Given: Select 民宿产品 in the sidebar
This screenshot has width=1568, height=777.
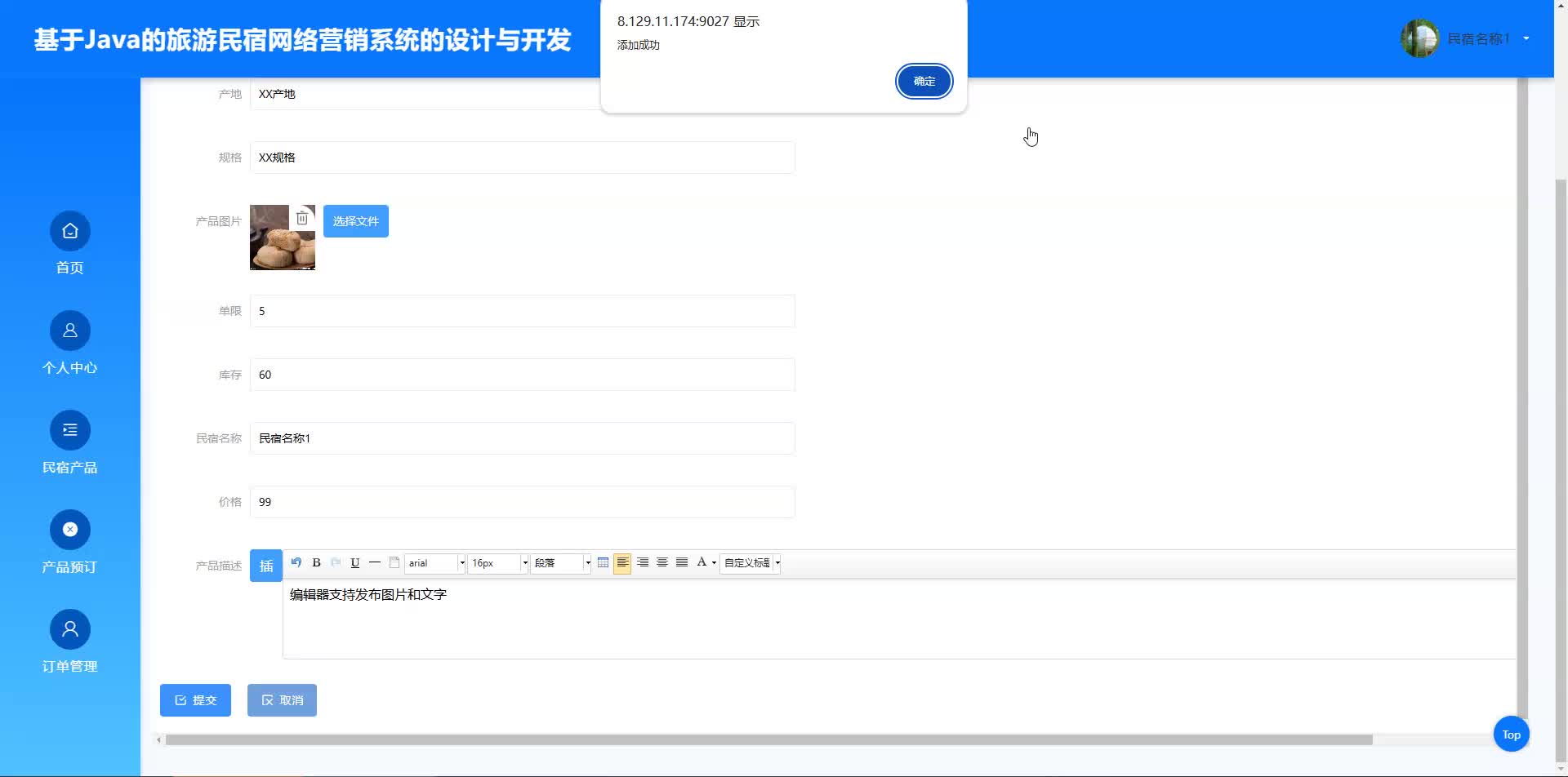Looking at the screenshot, I should (69, 441).
